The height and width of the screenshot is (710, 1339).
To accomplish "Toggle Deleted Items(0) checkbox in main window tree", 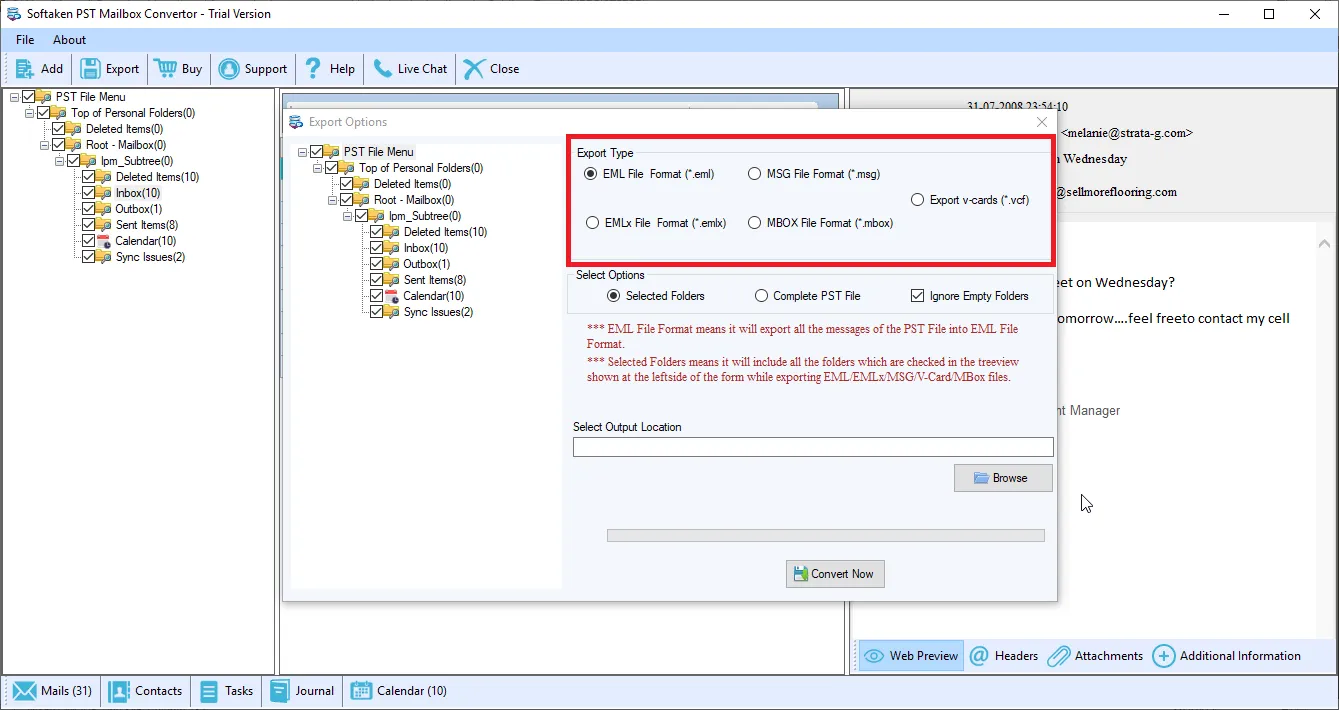I will pyautogui.click(x=59, y=129).
